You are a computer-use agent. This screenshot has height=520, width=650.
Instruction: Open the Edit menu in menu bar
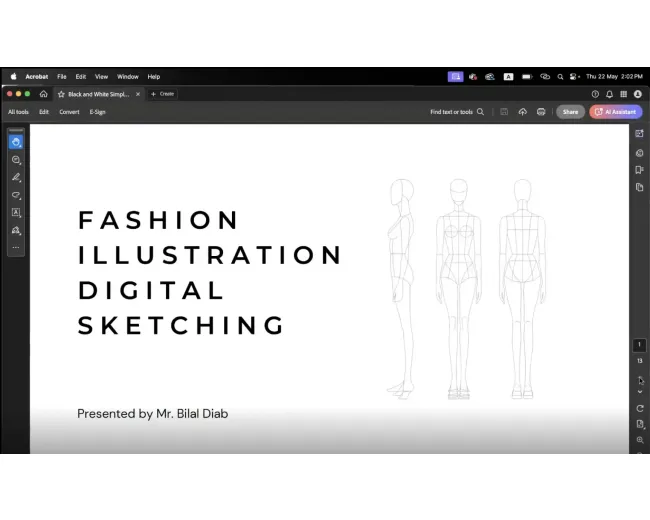point(81,77)
